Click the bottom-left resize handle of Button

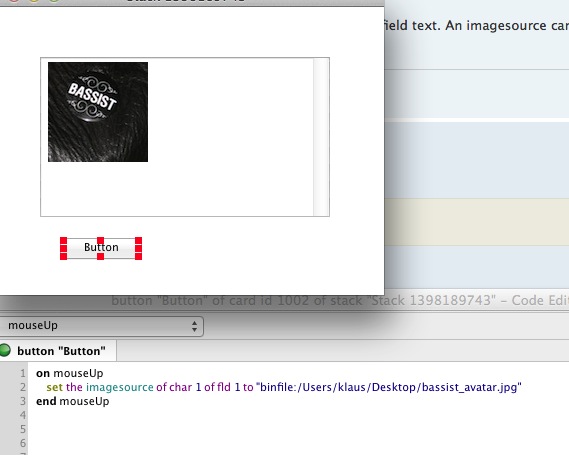[x=64, y=257]
